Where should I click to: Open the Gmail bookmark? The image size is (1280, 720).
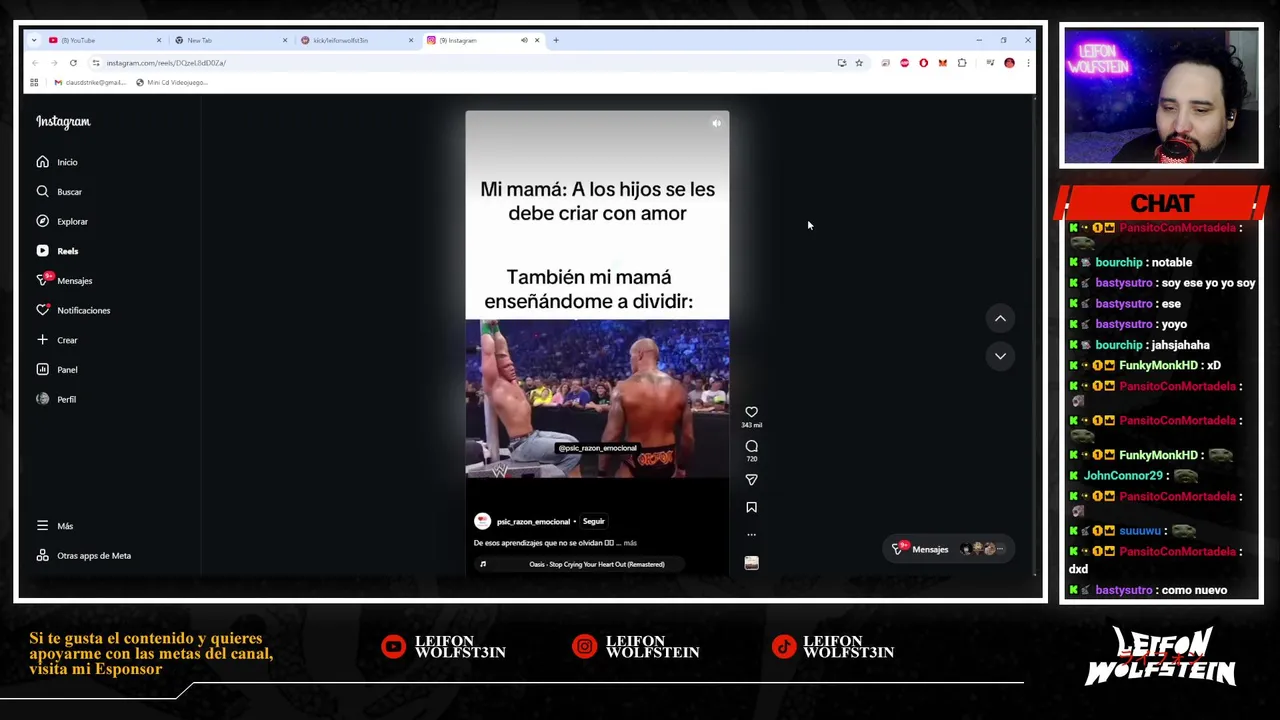point(91,82)
